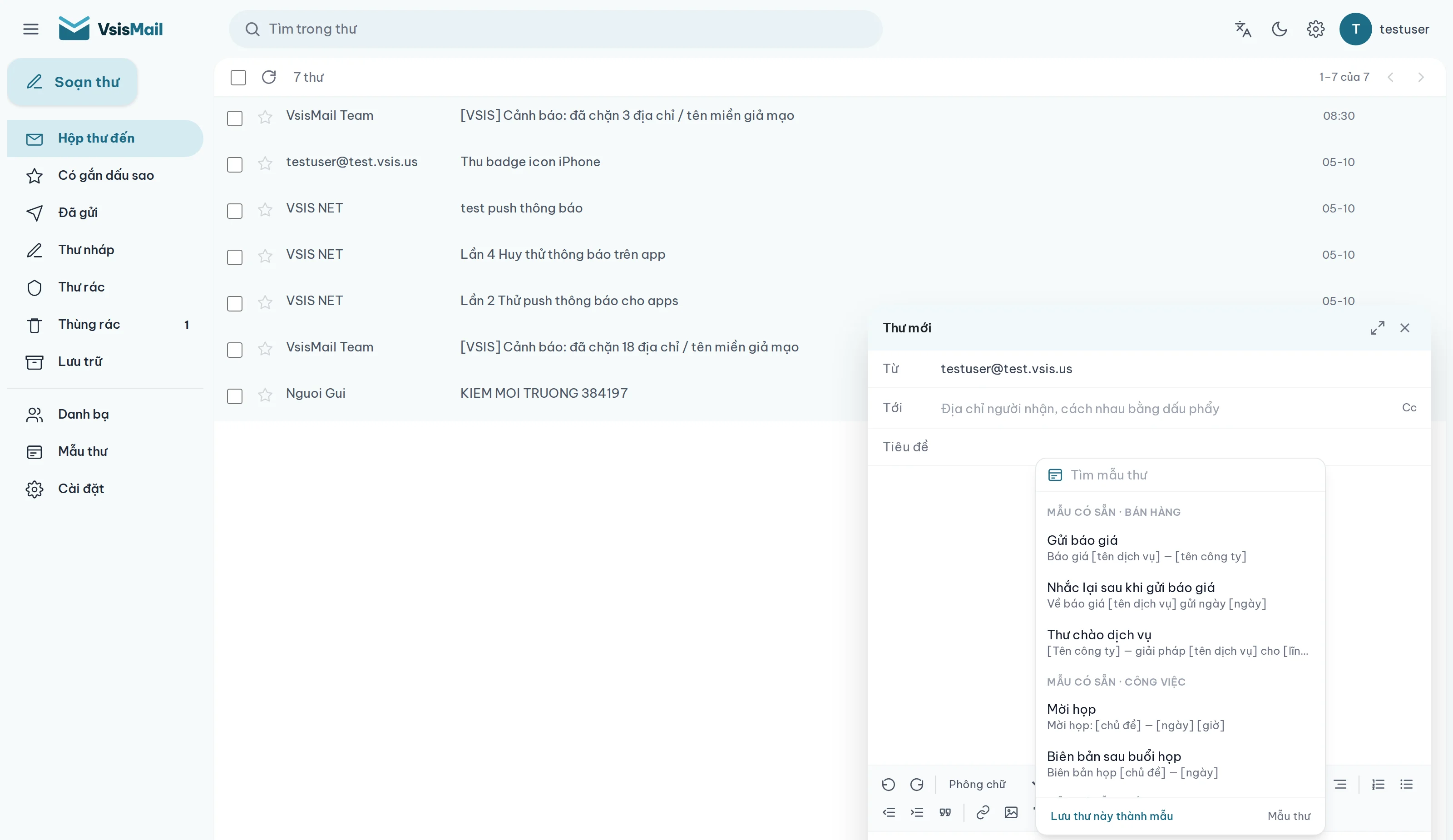Expand the Thư mới compose window
This screenshot has height=840, width=1453.
1378,327
